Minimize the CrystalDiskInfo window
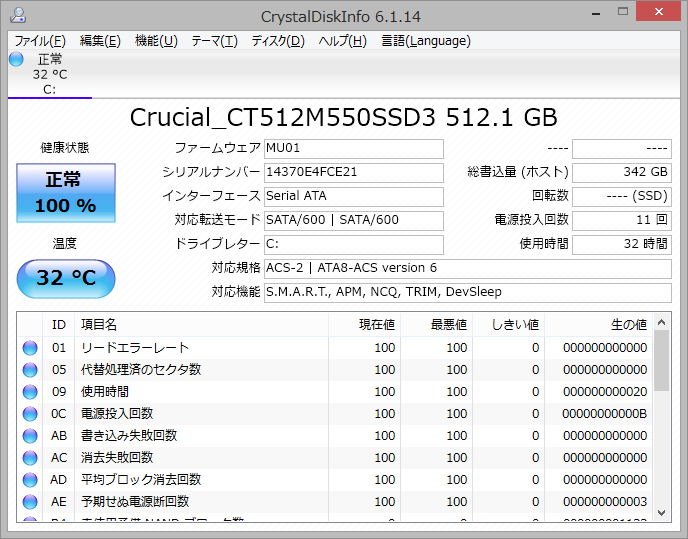The height and width of the screenshot is (539, 688). point(596,13)
